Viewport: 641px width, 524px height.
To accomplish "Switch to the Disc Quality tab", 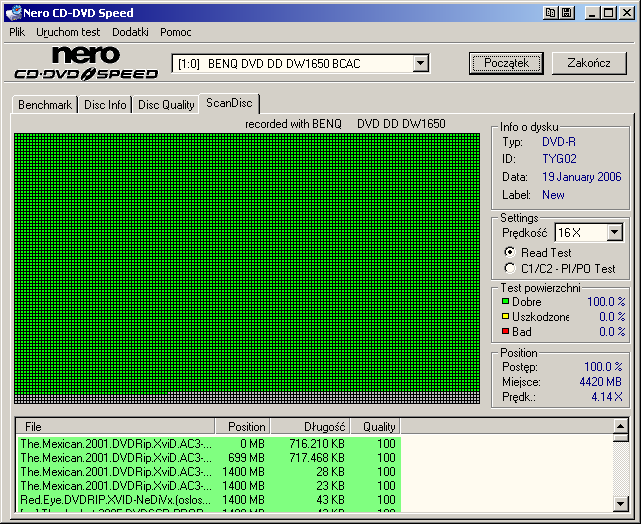I will 166,105.
